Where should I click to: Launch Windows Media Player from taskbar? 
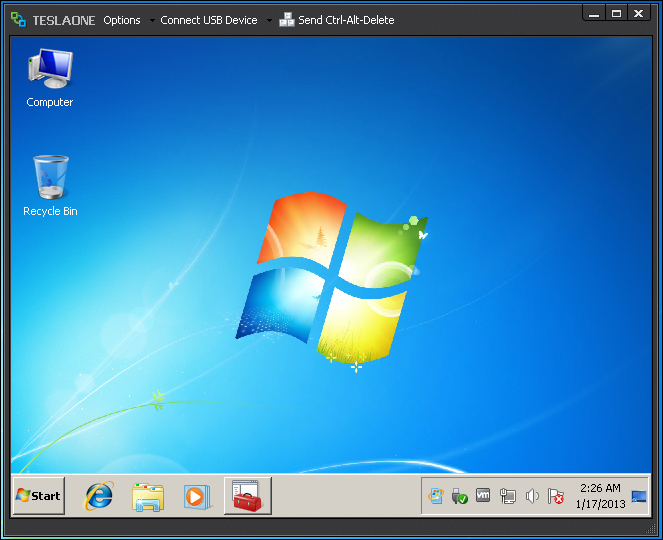click(x=197, y=497)
